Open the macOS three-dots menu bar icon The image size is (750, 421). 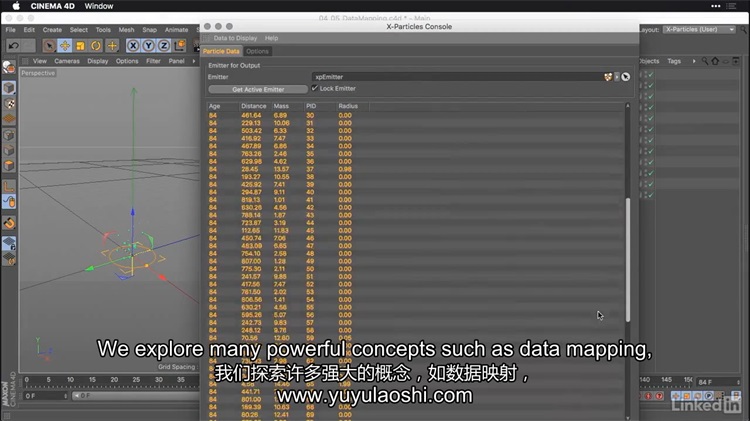coord(716,6)
